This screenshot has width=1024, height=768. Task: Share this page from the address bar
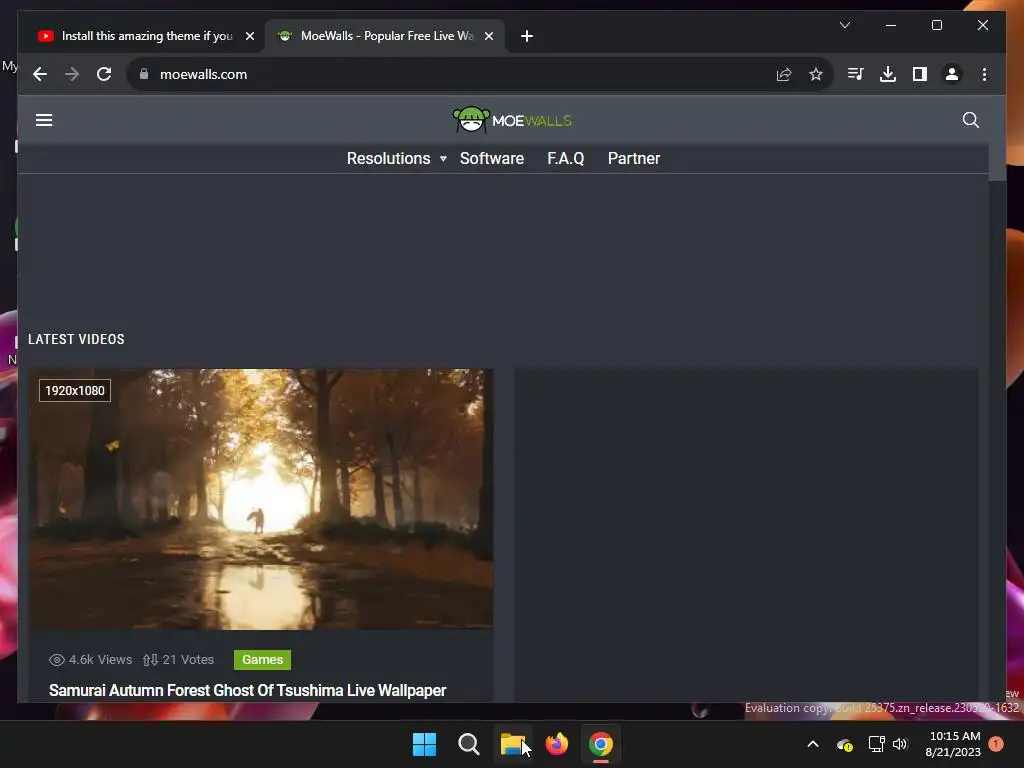click(x=784, y=74)
